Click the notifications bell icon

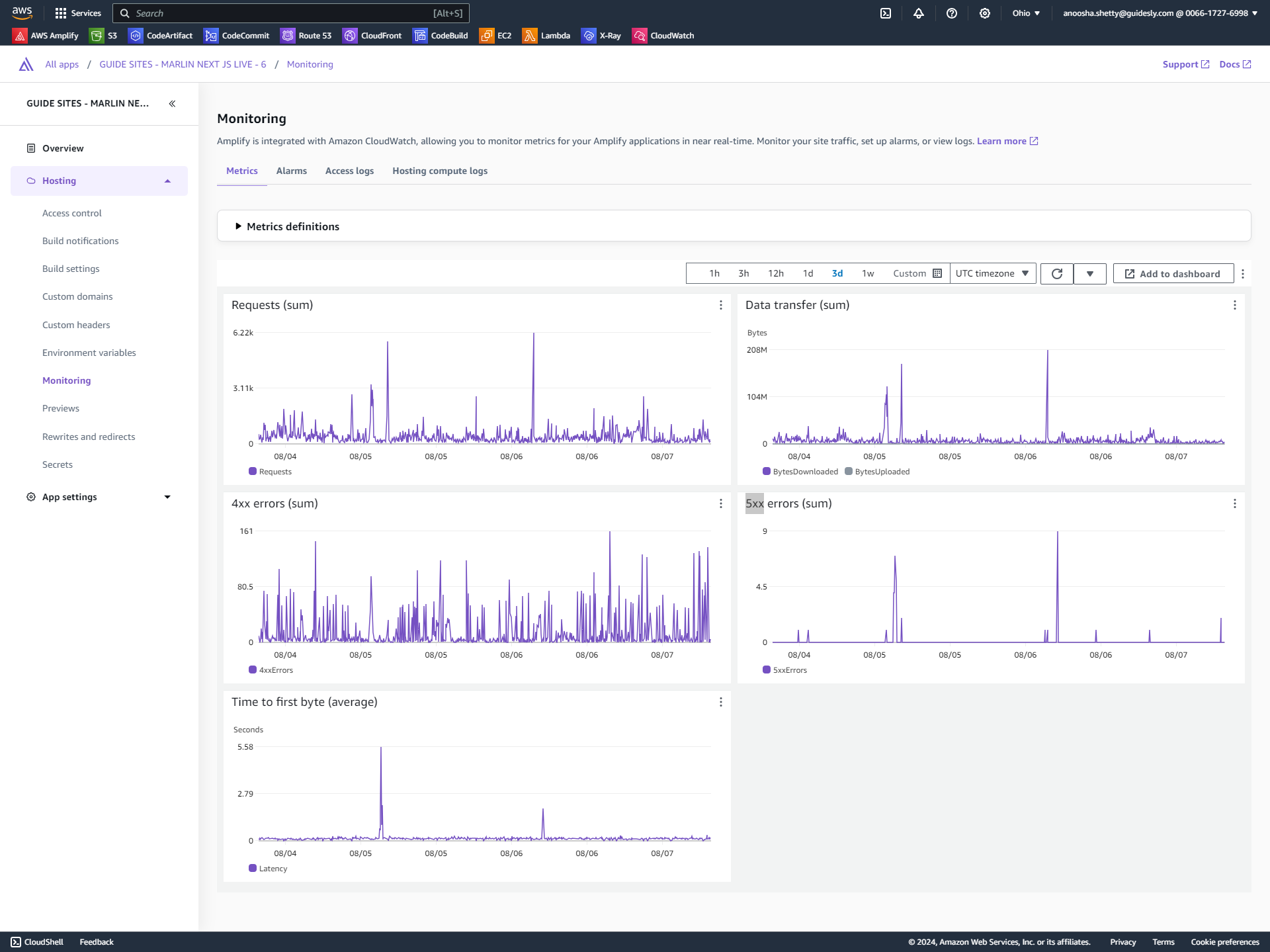[x=919, y=13]
